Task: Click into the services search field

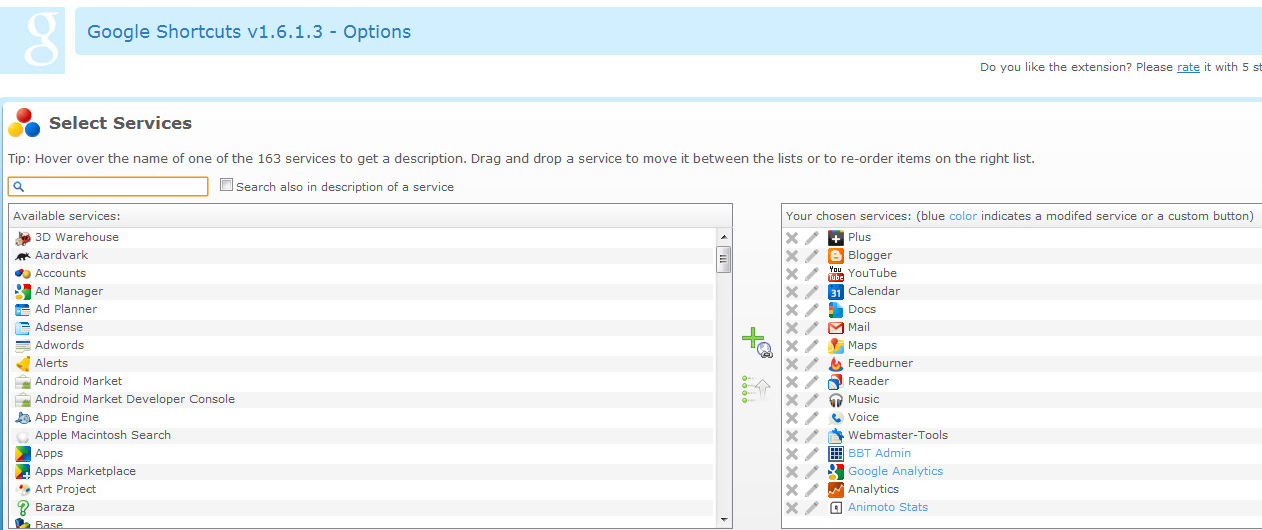Action: [x=108, y=187]
